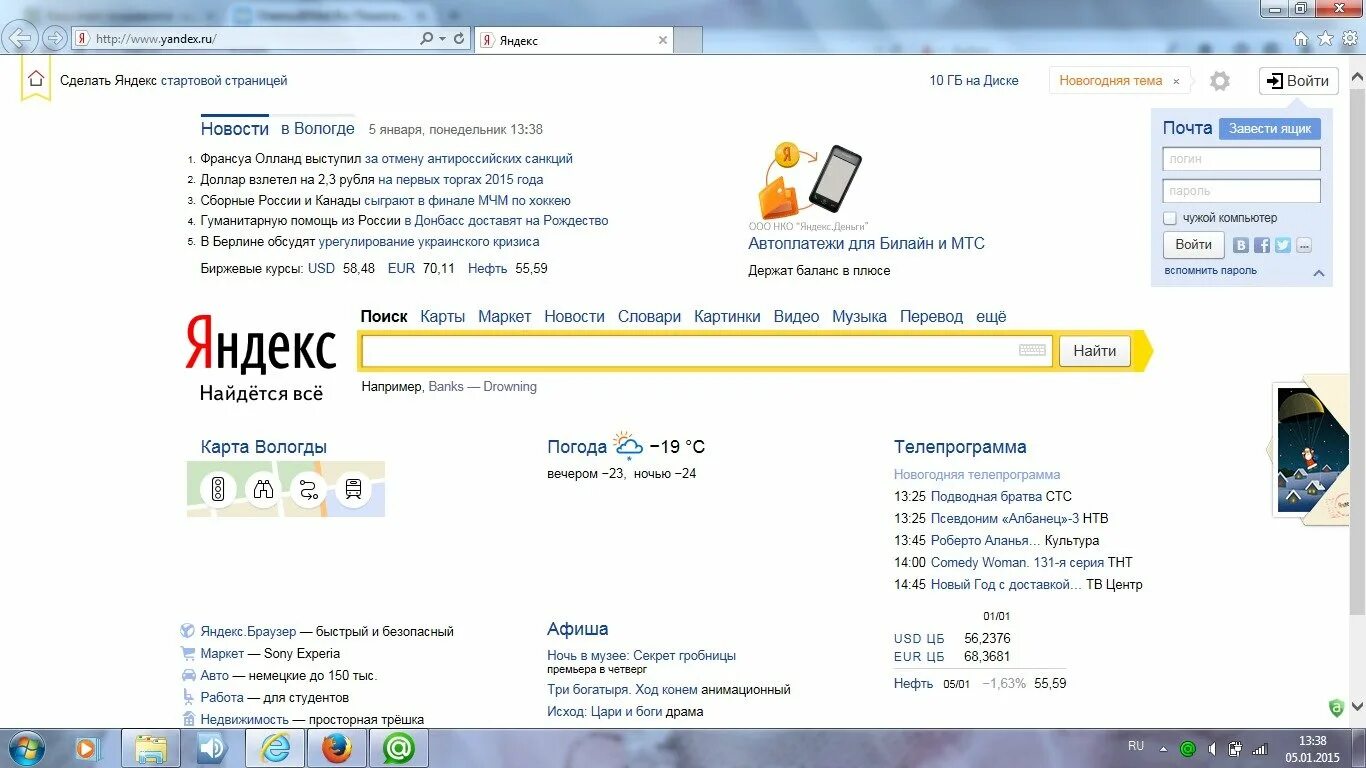This screenshot has width=1366, height=768.
Task: Change news region "в Вологде"
Action: 317,128
